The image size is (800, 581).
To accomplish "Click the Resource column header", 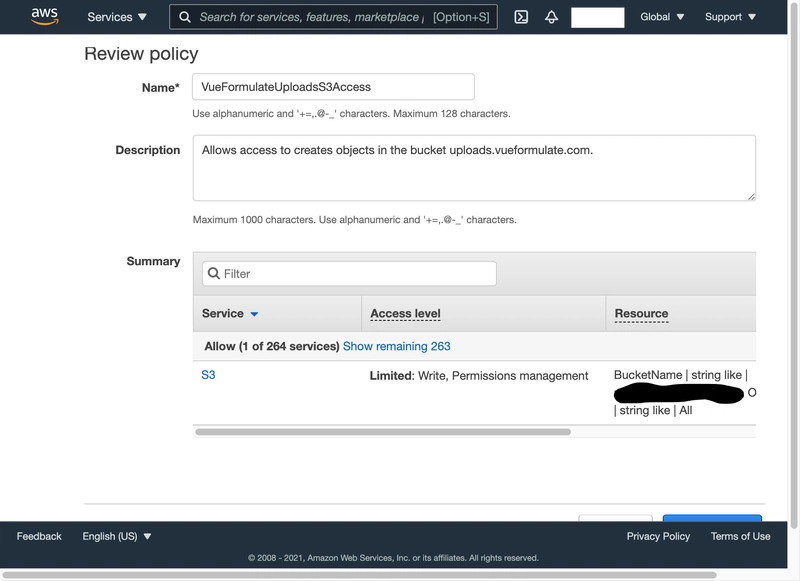I will pyautogui.click(x=641, y=314).
